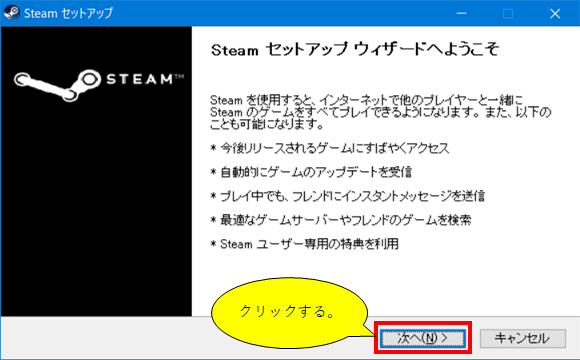Click the インスタントメッセージを送信 bullet line

[347, 196]
